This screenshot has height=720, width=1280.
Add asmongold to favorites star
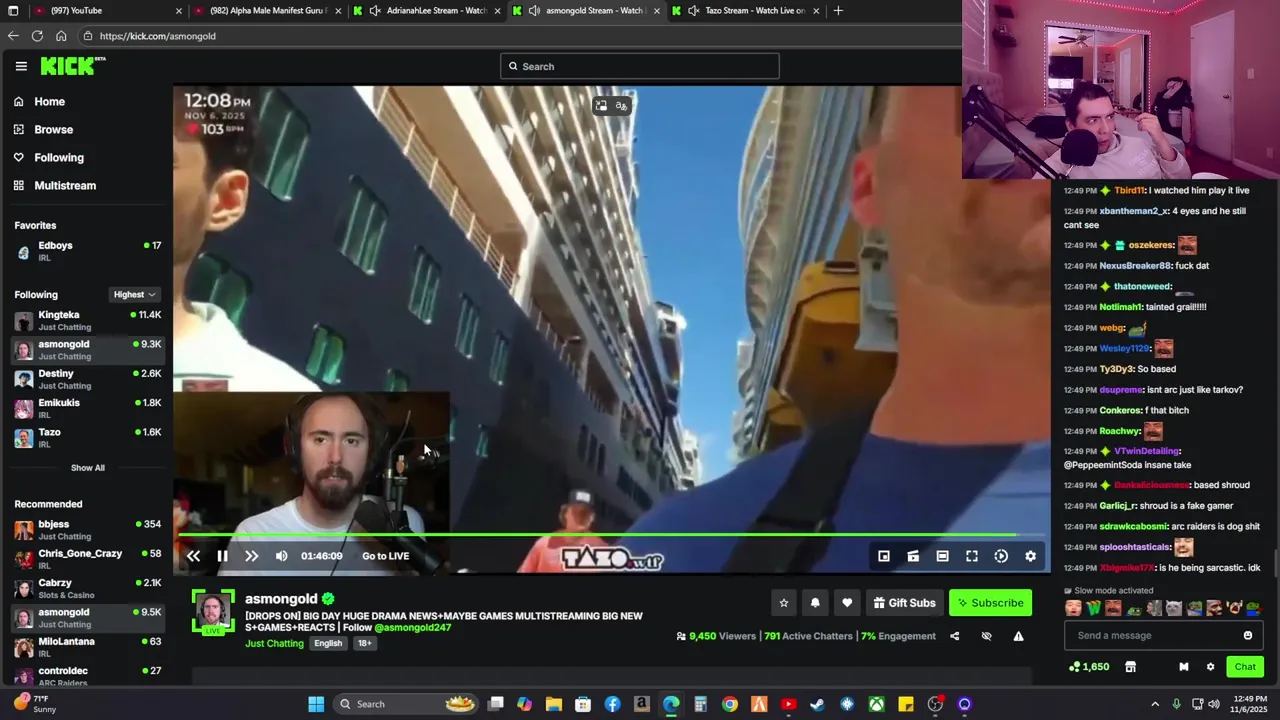point(784,603)
